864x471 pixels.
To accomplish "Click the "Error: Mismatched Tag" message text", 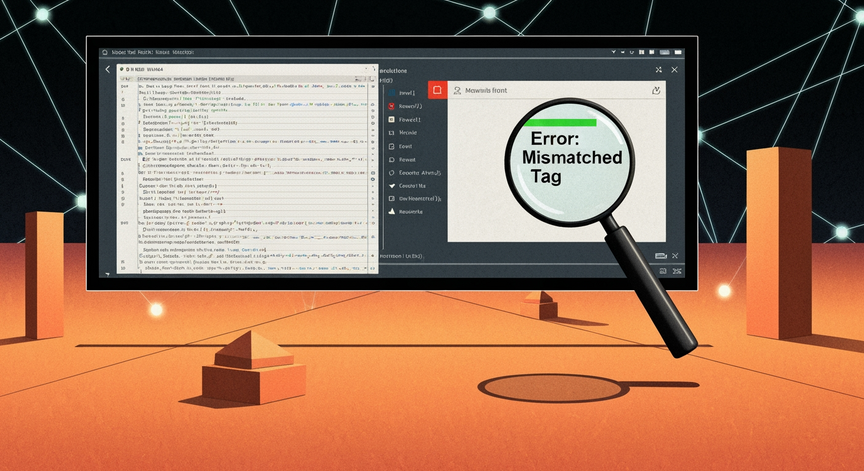I will tap(572, 158).
